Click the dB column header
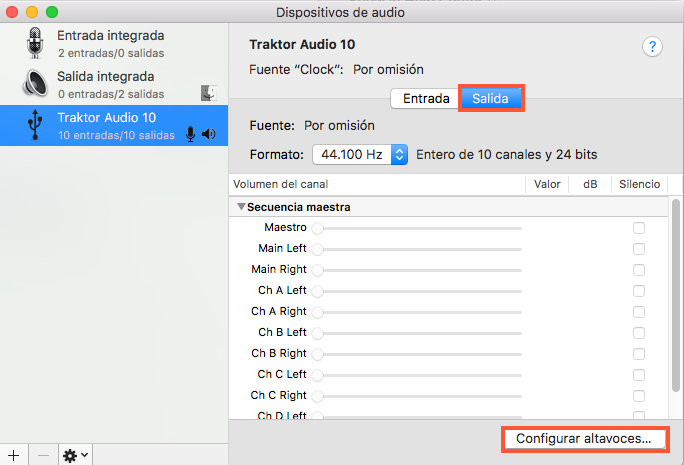 click(590, 185)
